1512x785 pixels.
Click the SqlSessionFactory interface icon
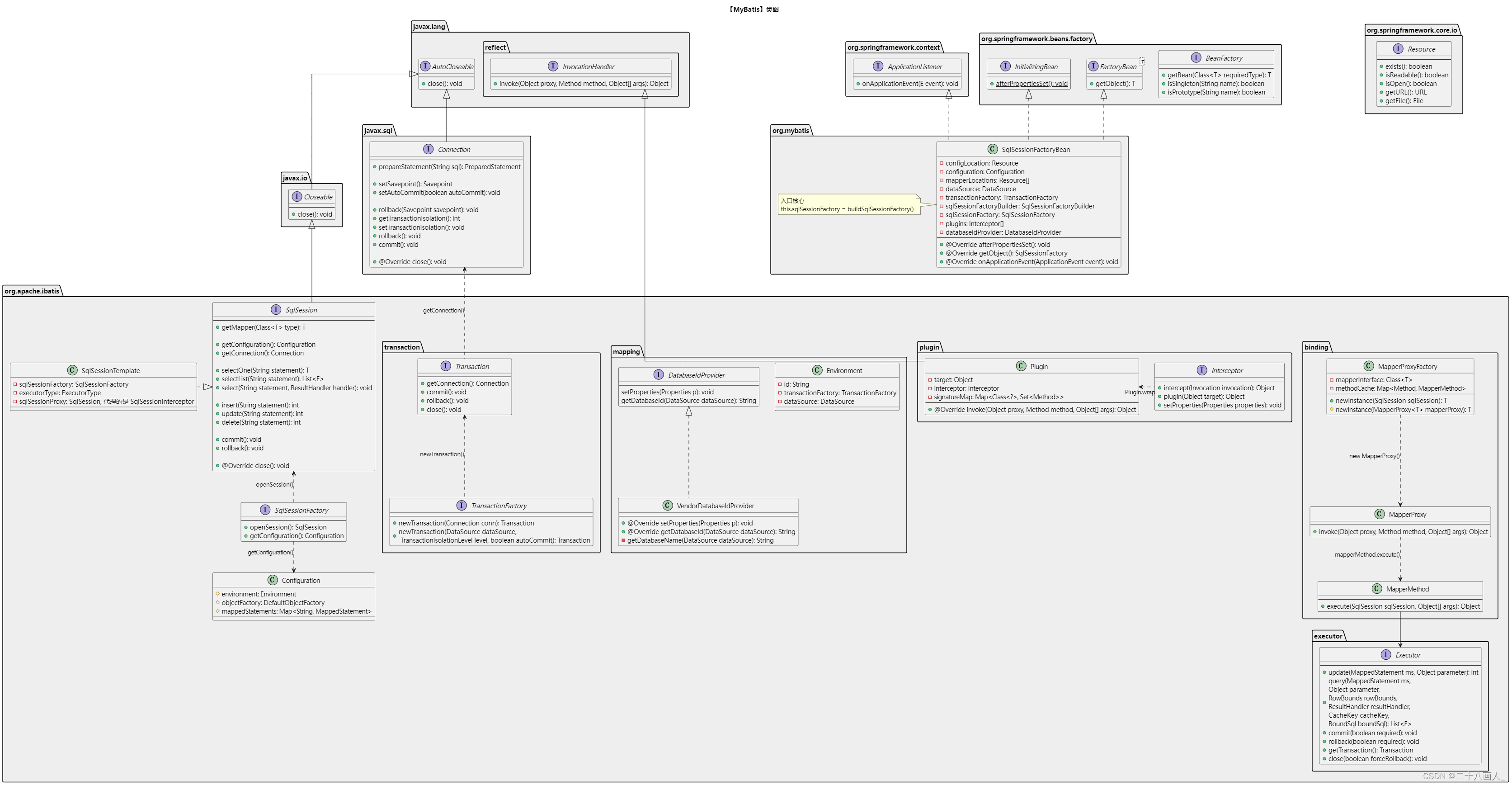265,510
